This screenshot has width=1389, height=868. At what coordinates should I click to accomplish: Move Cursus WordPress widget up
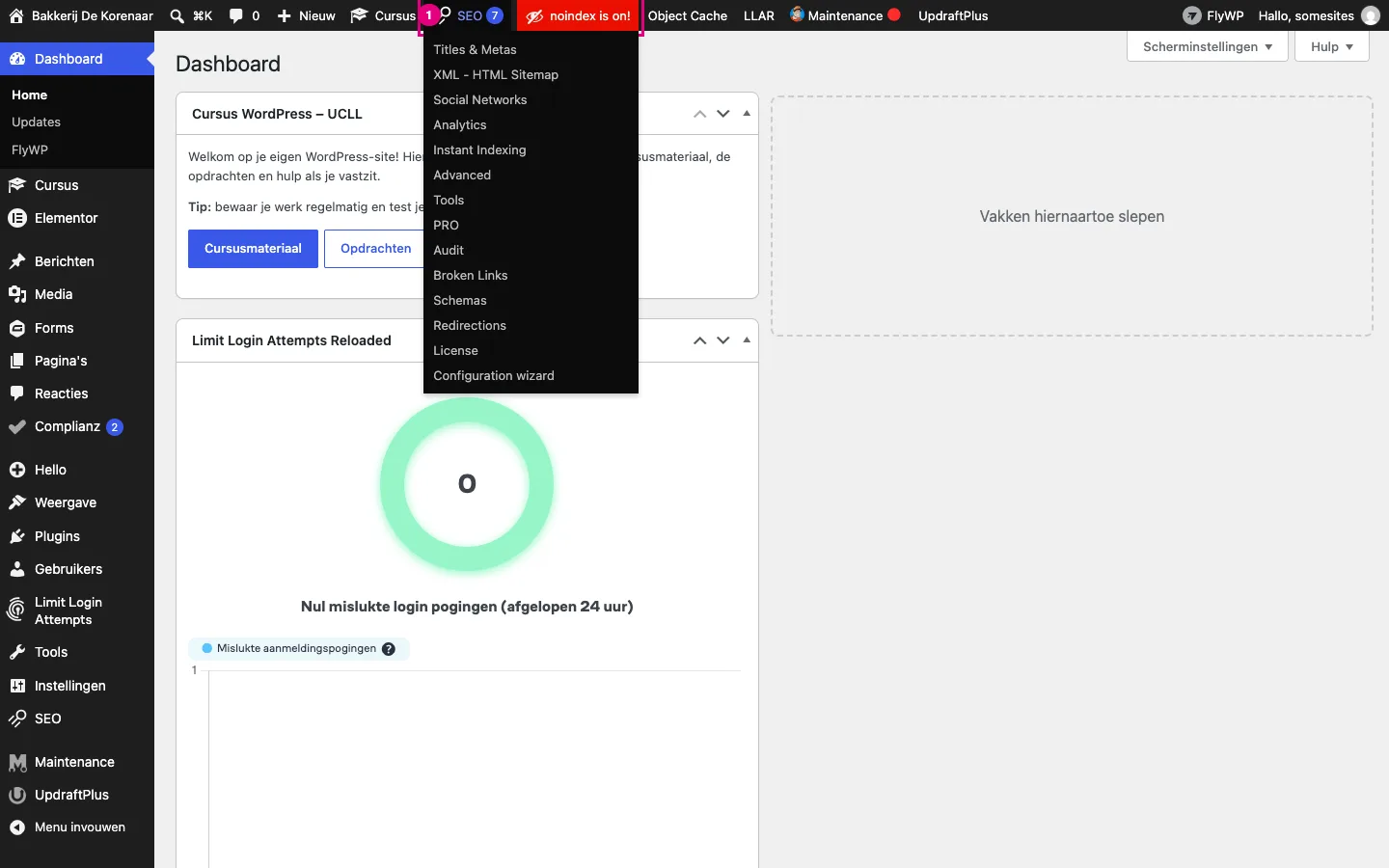tap(700, 114)
